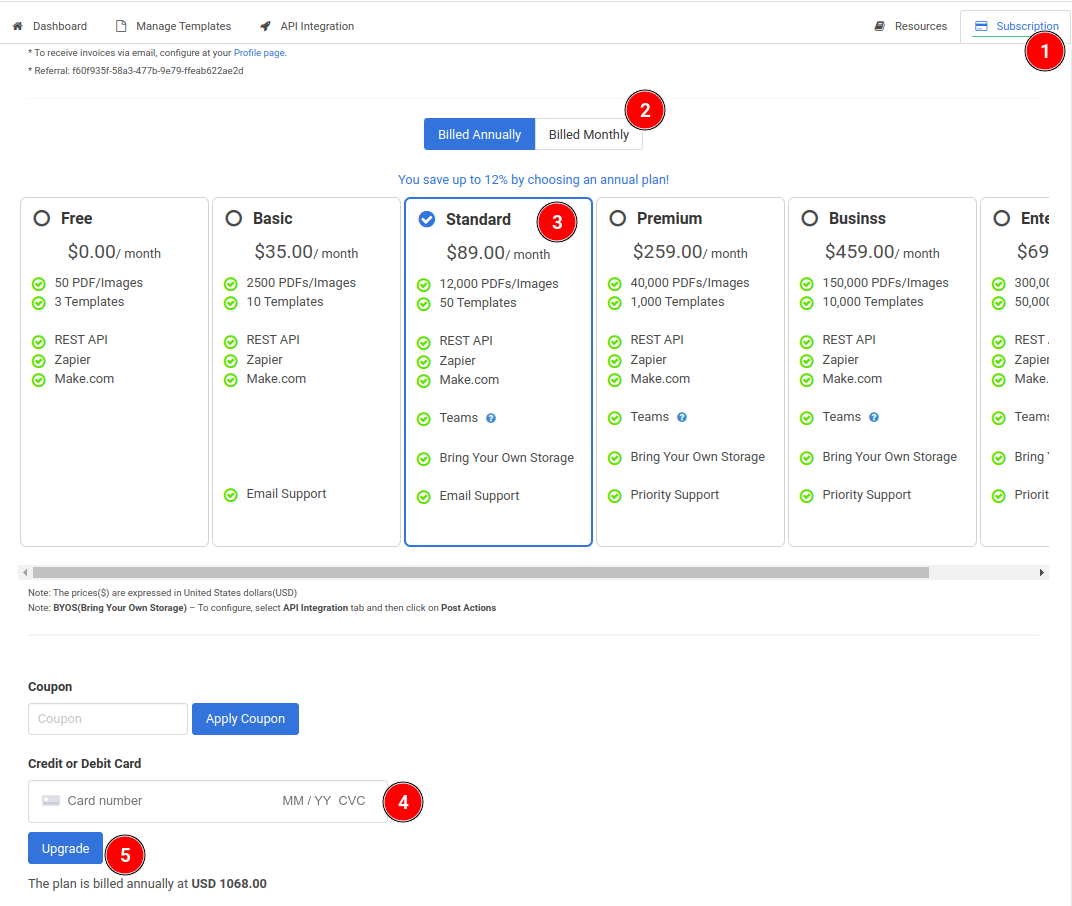Click Teams help icon in Businss plan

(874, 417)
